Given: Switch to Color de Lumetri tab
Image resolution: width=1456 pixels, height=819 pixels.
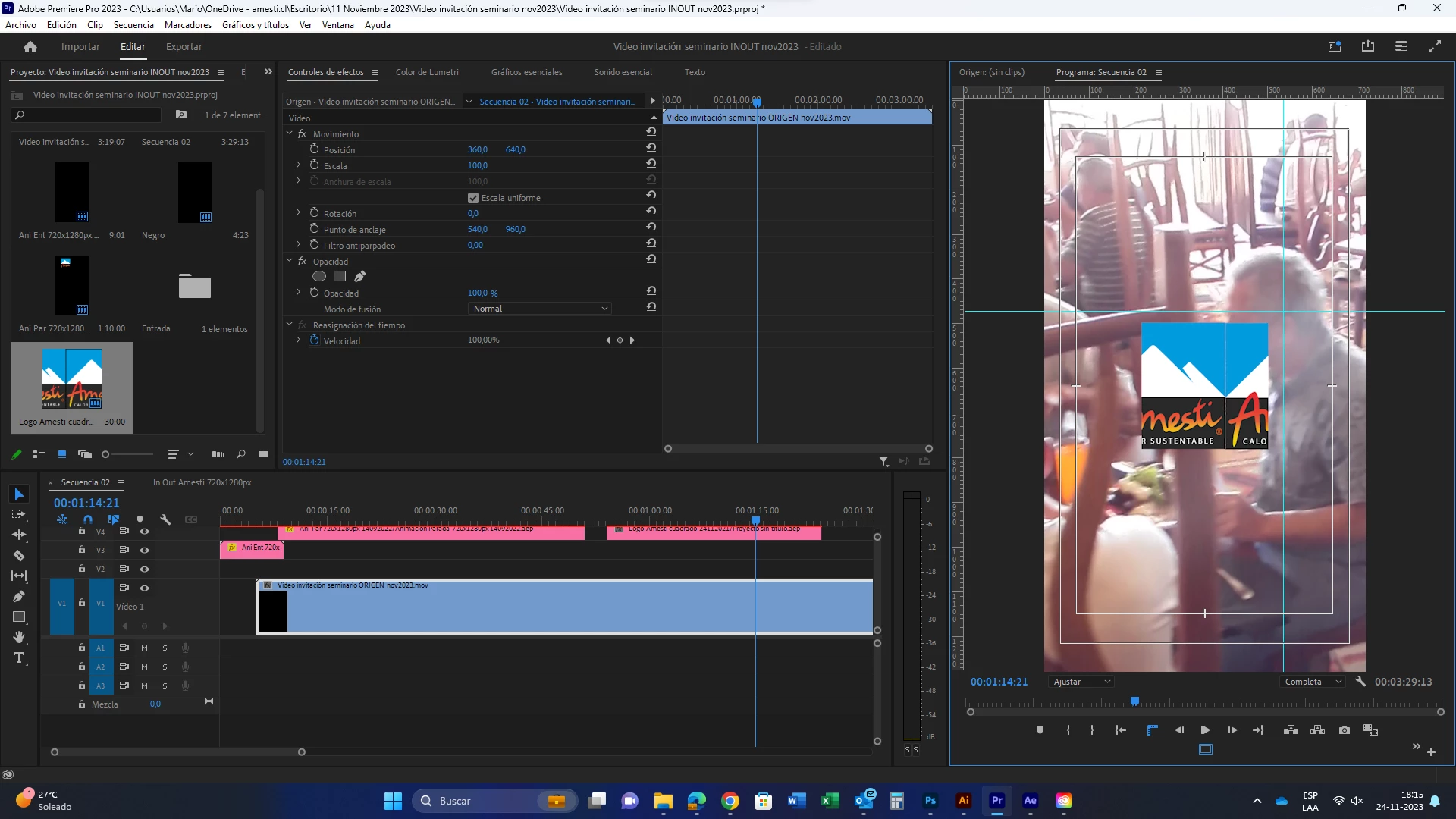Looking at the screenshot, I should coord(427,72).
